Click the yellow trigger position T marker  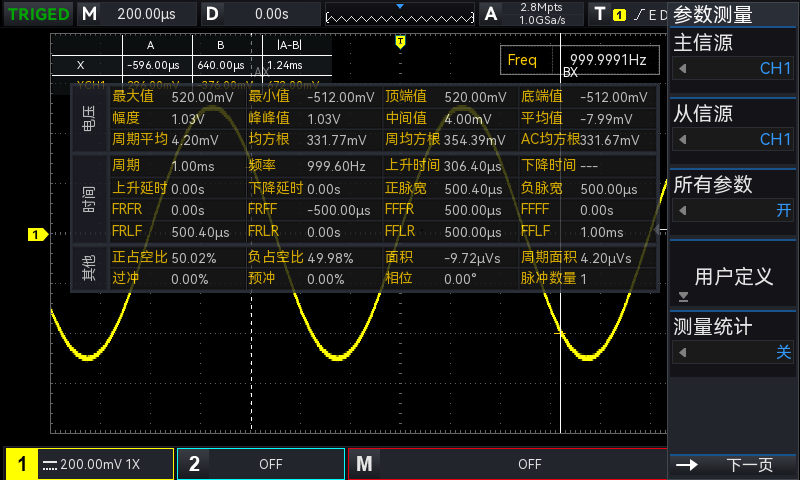point(401,42)
